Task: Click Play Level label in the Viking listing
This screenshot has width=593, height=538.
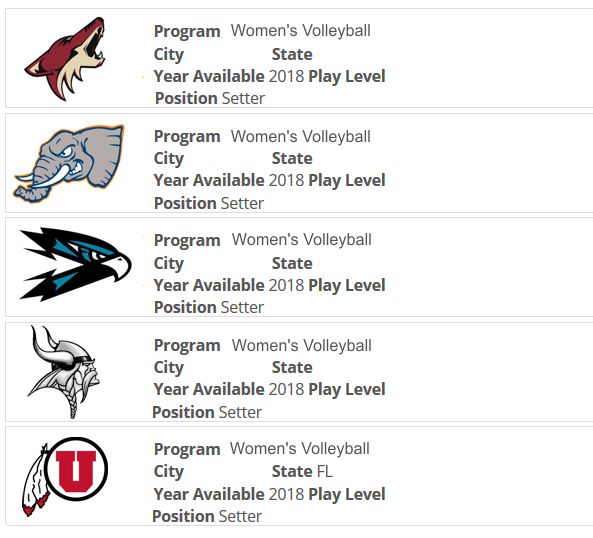Action: pos(347,390)
